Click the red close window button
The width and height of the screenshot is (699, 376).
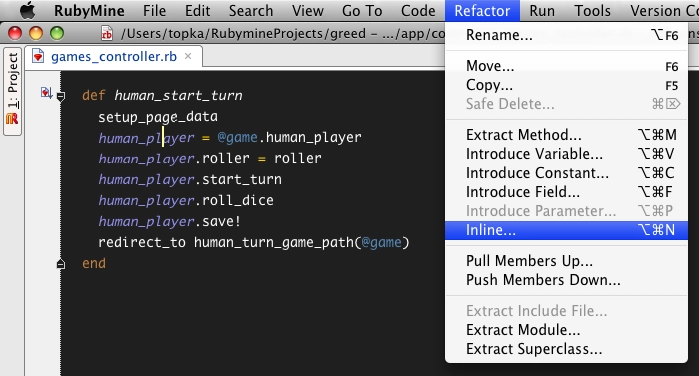[x=15, y=33]
